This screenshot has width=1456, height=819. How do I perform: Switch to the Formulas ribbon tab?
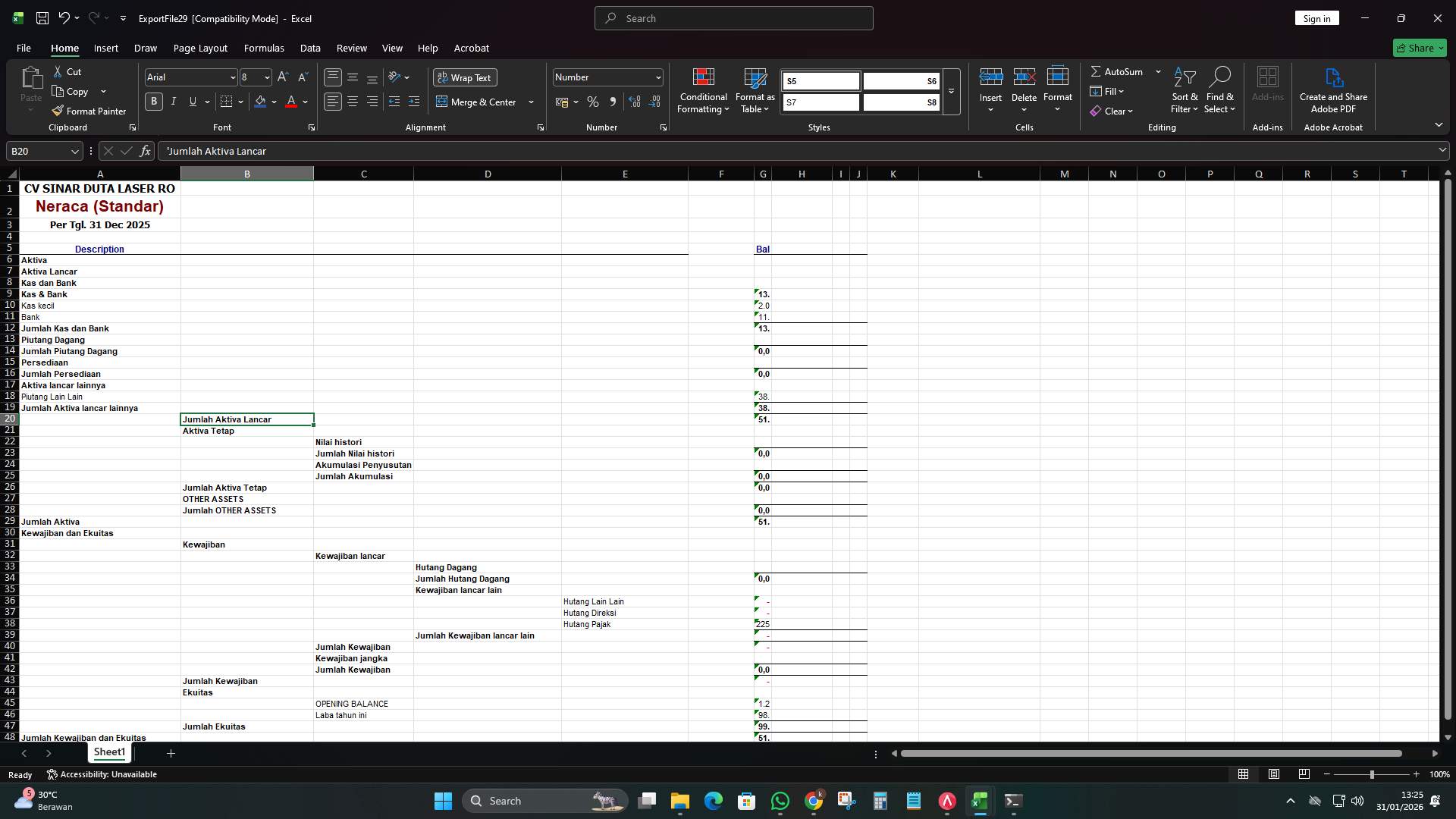(264, 48)
